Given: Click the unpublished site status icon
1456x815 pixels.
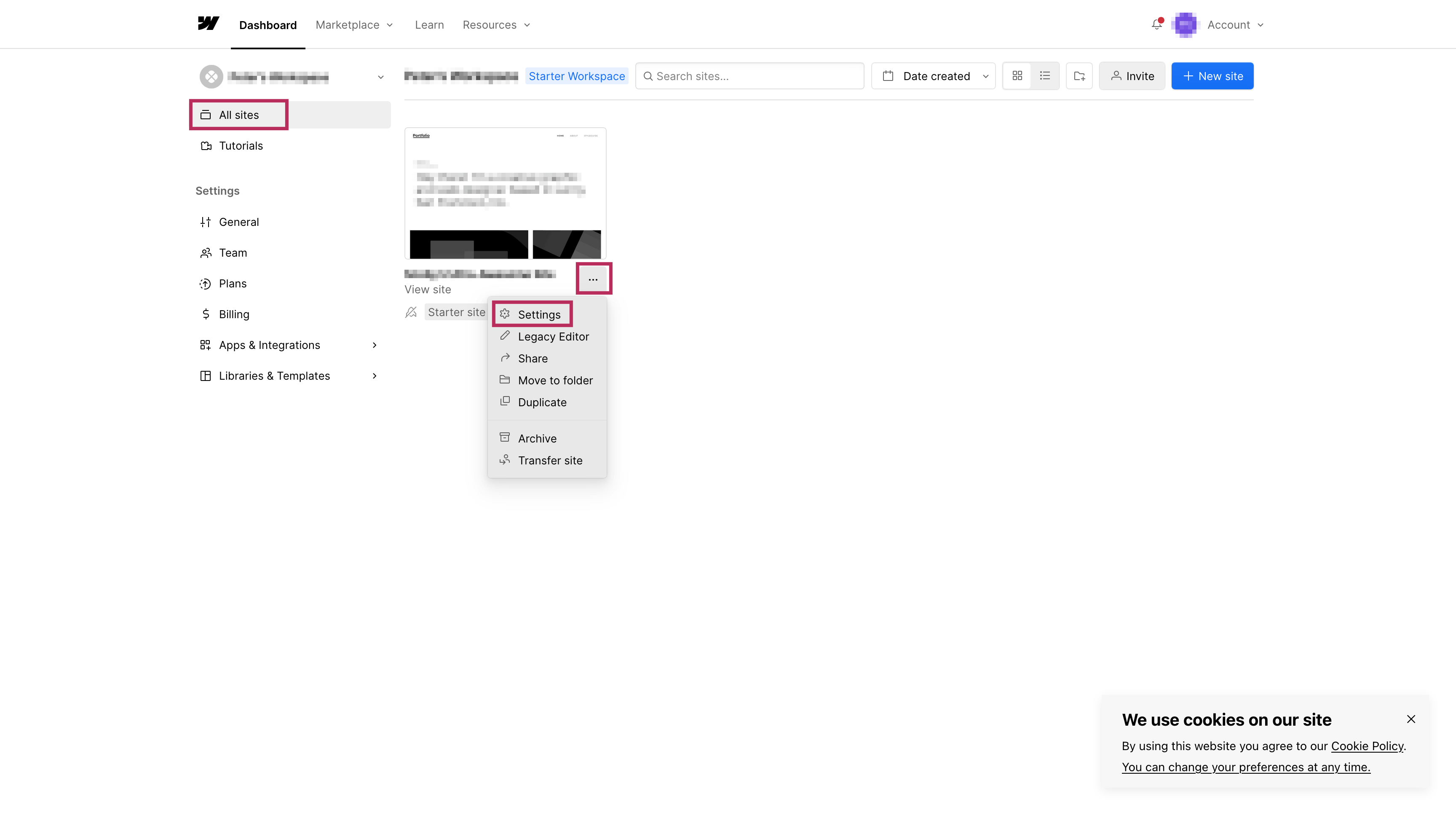Looking at the screenshot, I should 412,312.
